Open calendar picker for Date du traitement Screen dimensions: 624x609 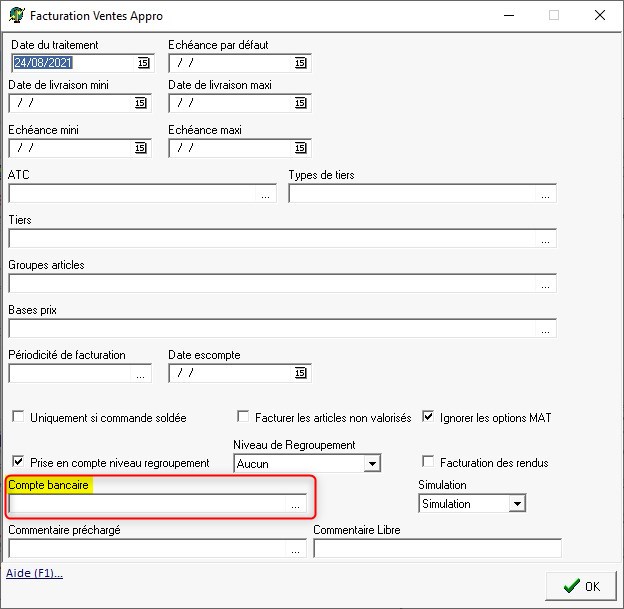click(143, 63)
